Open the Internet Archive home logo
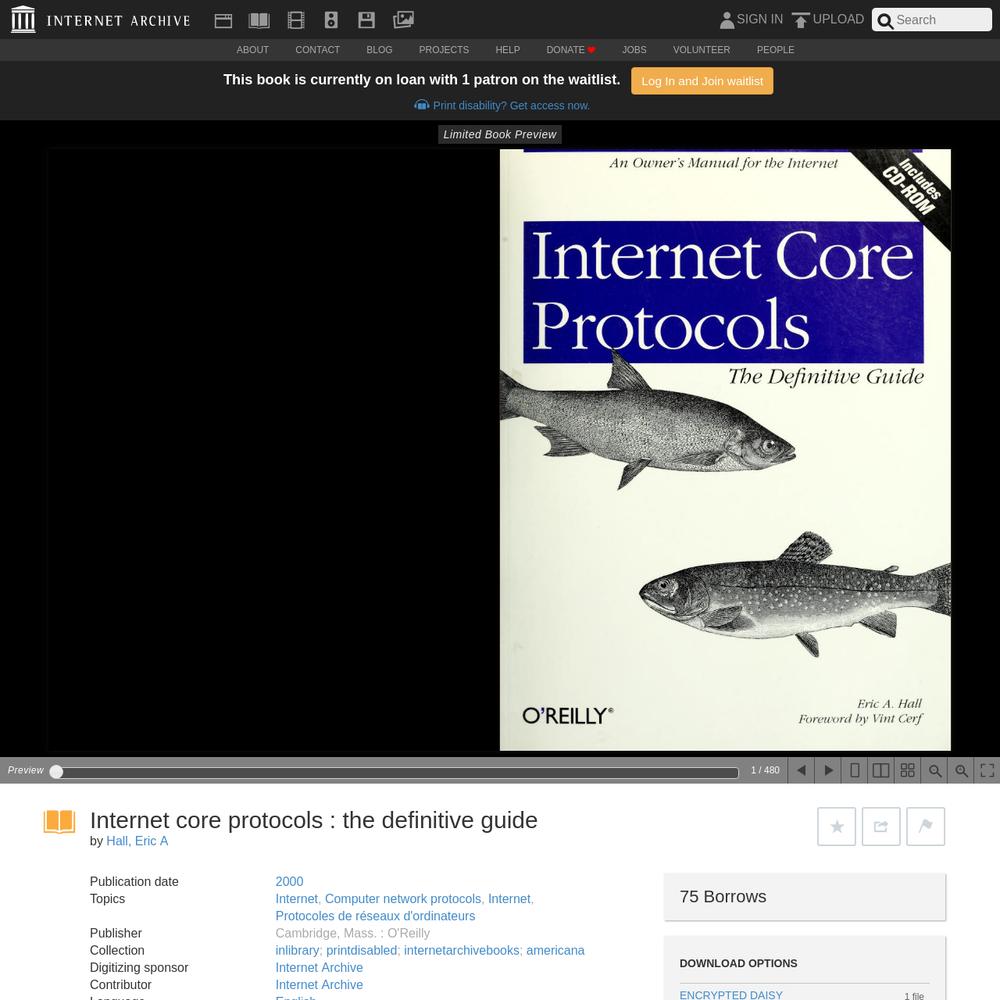Viewport: 1000px width, 1000px height. click(100, 20)
